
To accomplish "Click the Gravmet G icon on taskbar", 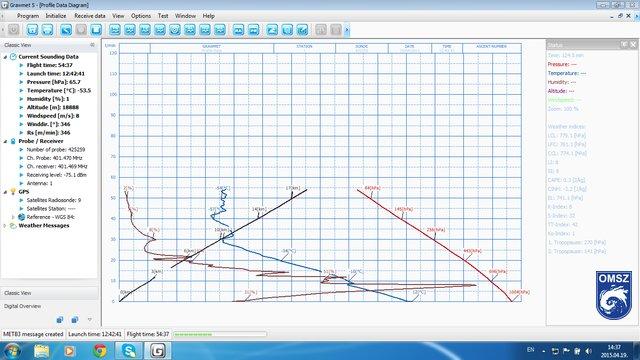I will point(158,351).
